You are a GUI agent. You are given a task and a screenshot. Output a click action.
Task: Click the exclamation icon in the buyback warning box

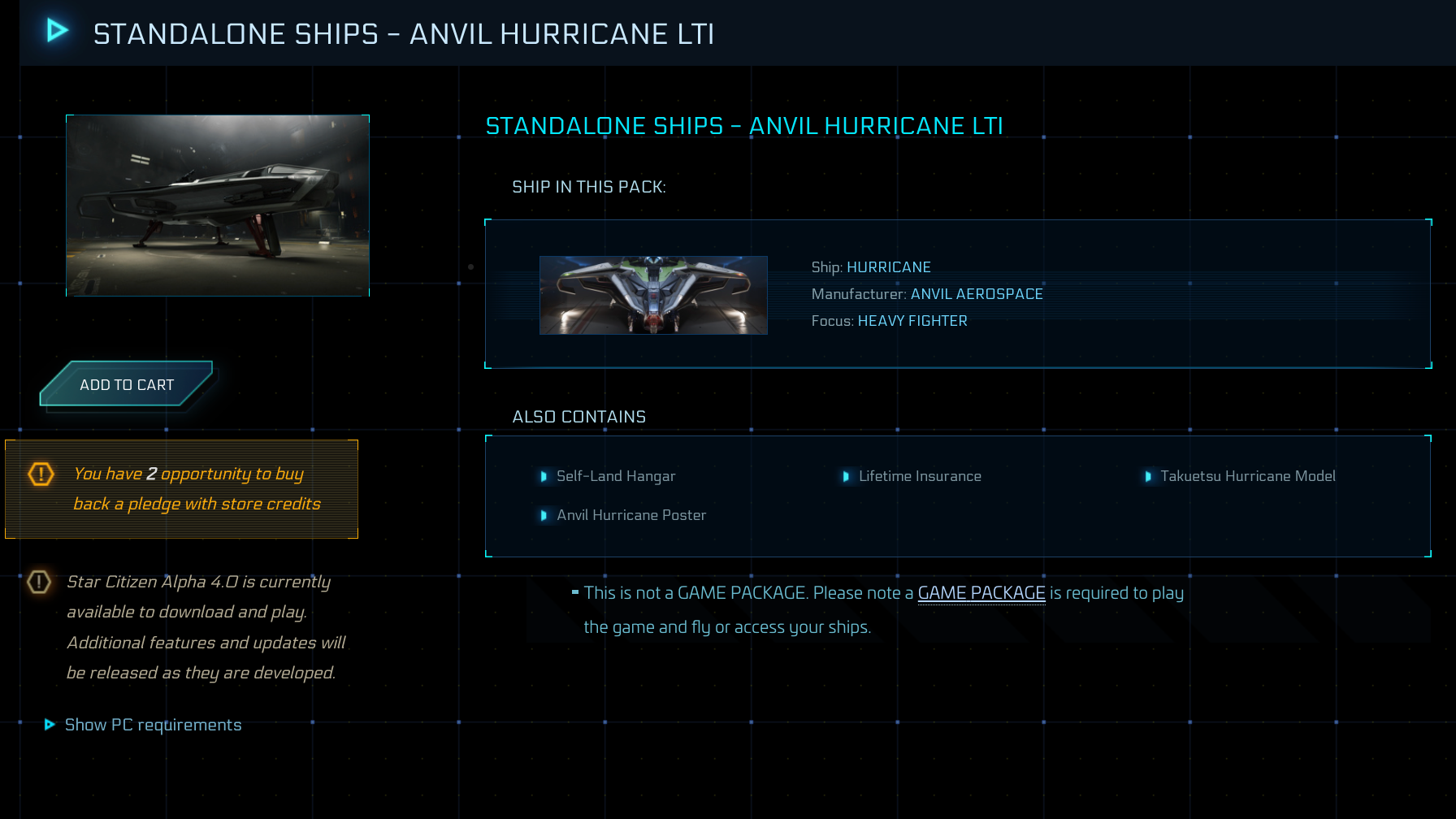(40, 474)
